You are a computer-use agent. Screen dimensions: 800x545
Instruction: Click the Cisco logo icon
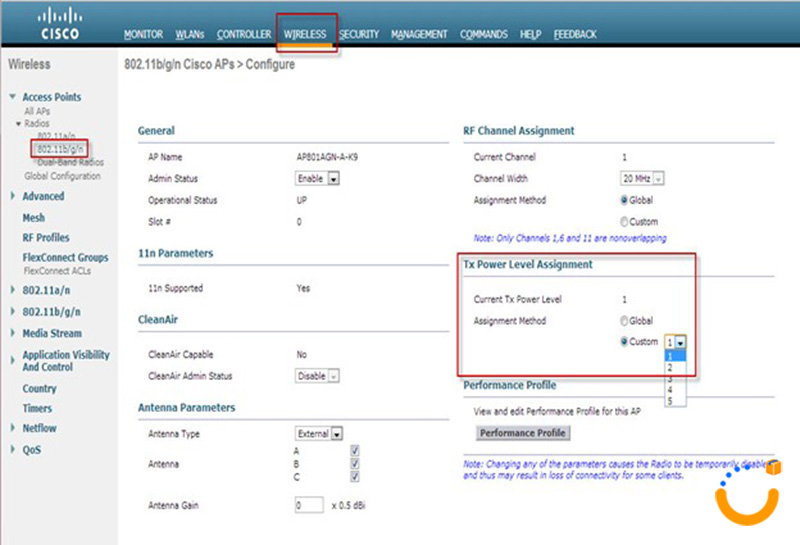[61, 24]
